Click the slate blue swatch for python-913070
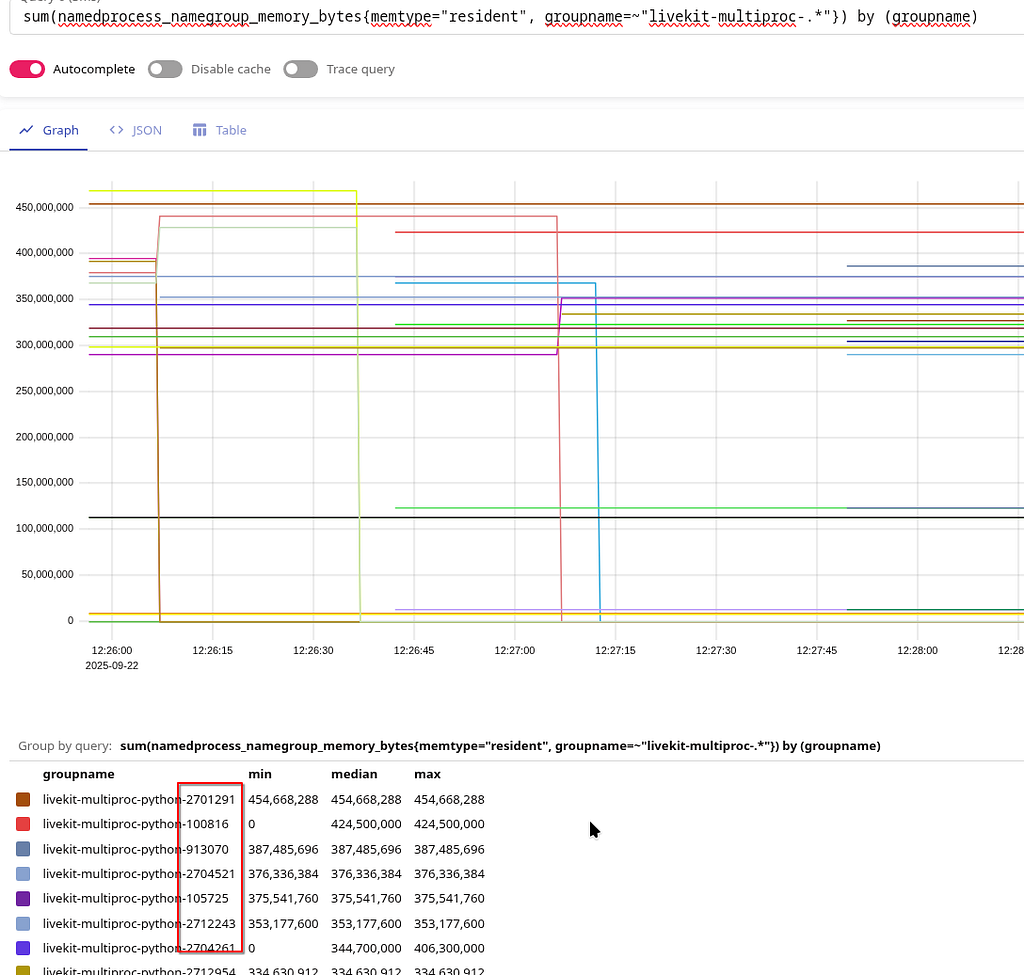Screen dimensions: 1024x975 coord(23,849)
